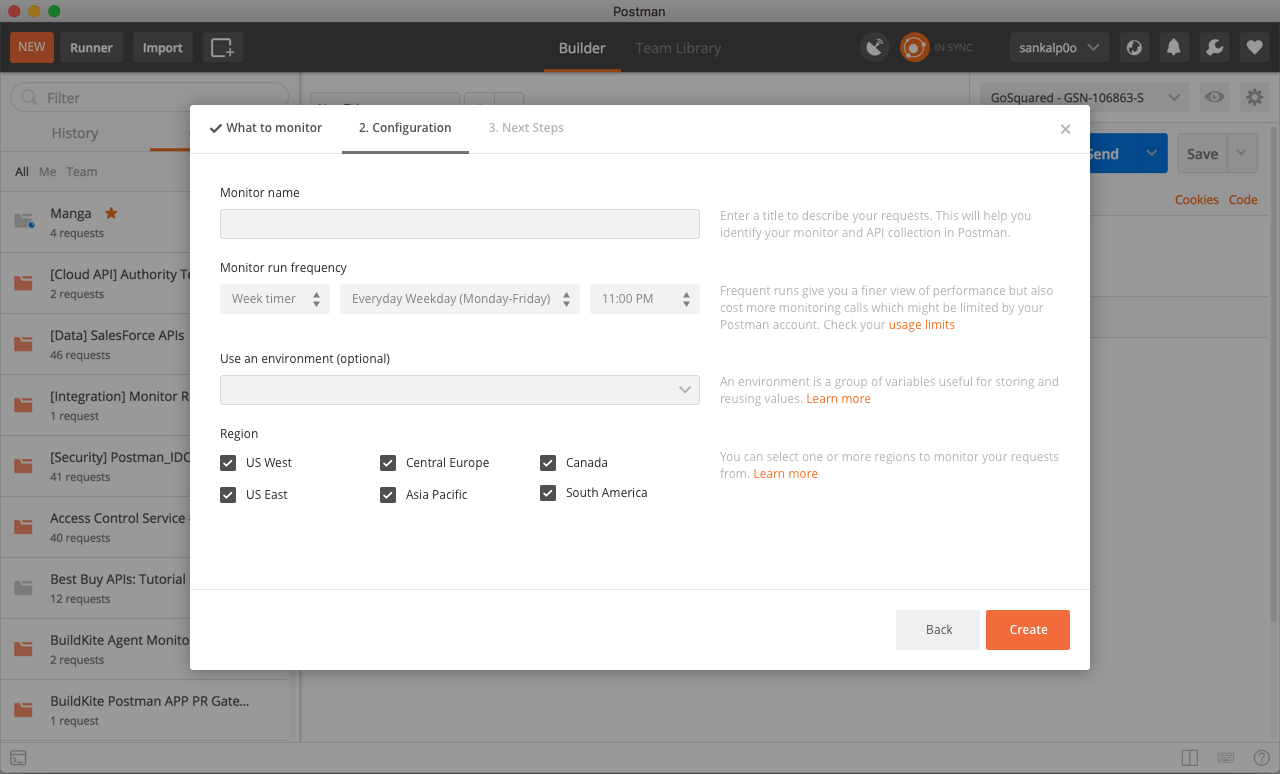Open the Postman console icon
The image size is (1280, 774).
coord(18,758)
